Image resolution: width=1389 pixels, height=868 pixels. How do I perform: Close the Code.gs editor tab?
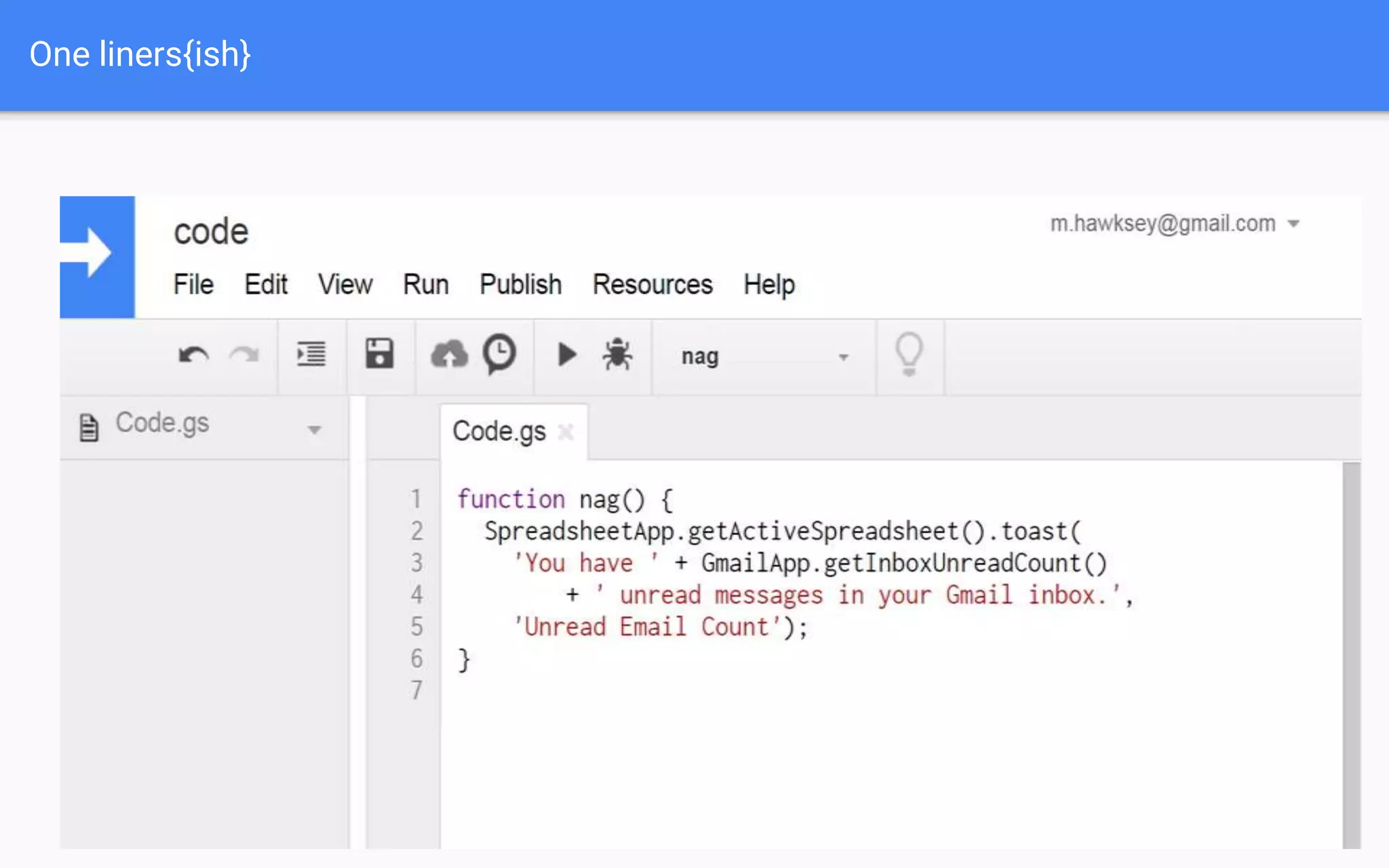pos(566,431)
